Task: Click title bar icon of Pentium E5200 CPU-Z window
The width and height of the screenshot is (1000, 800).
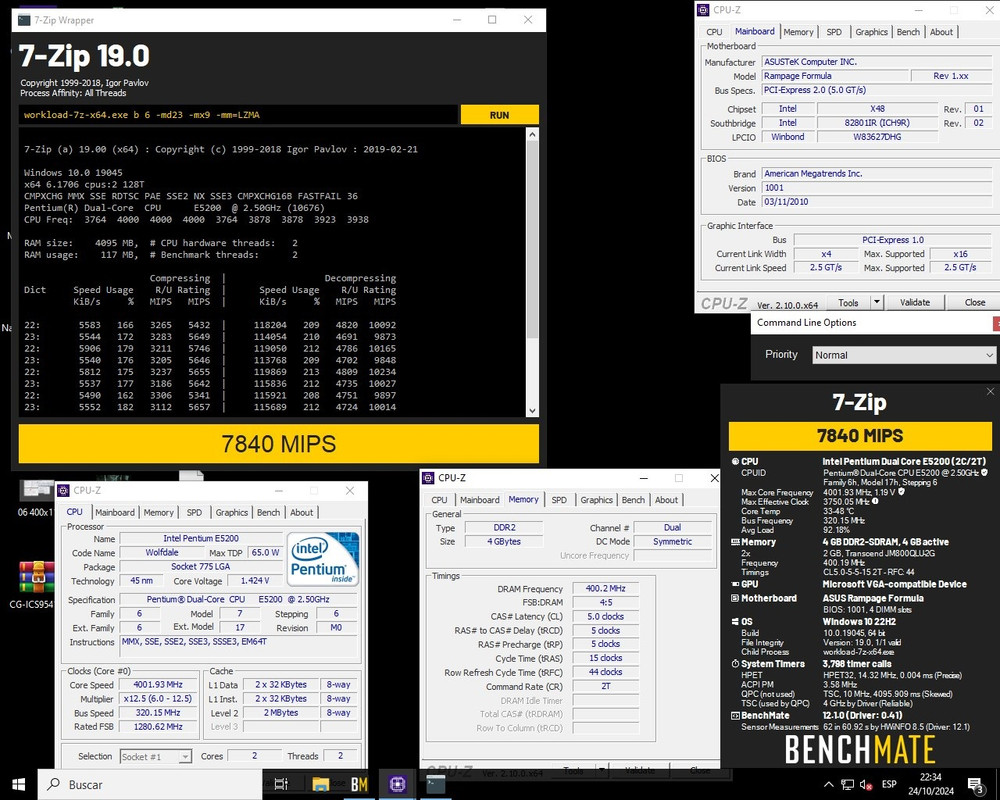Action: (63, 490)
